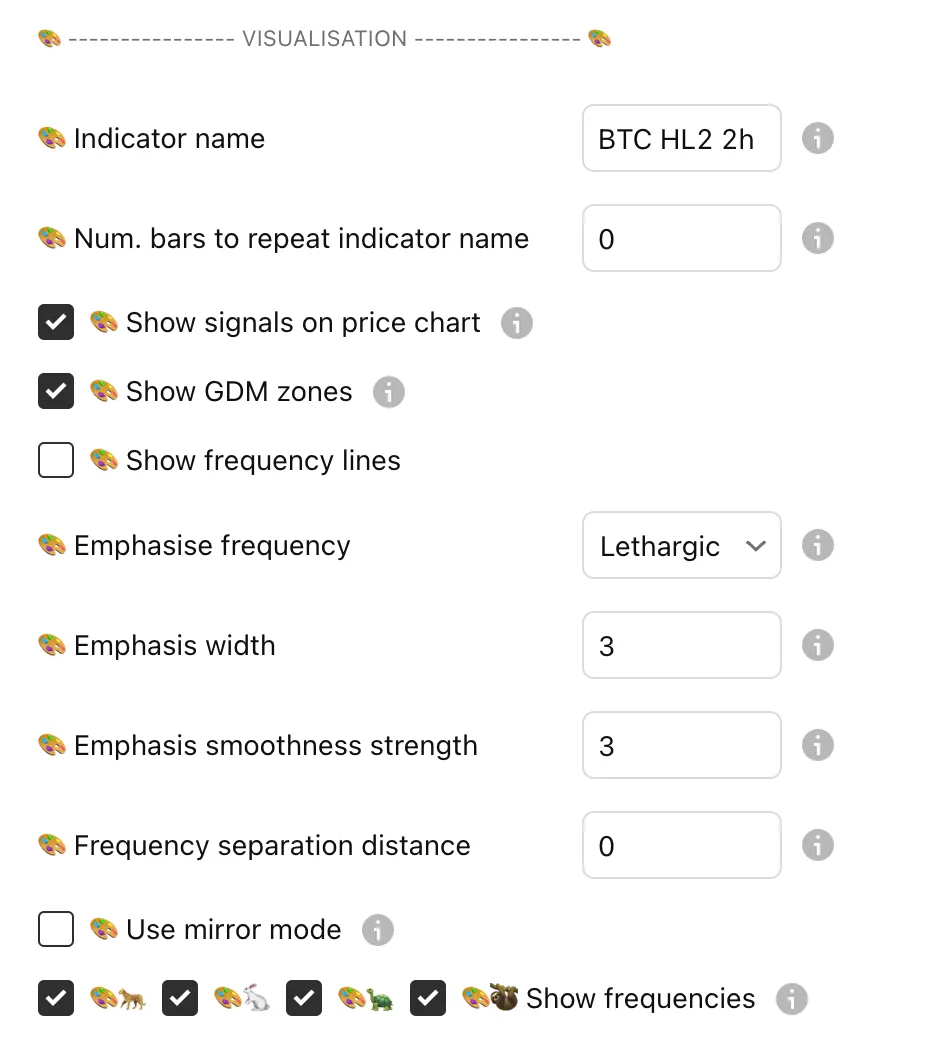Click info icon for Emphasis smoothness strength
Viewport: 948px width, 1052px height.
(817, 745)
